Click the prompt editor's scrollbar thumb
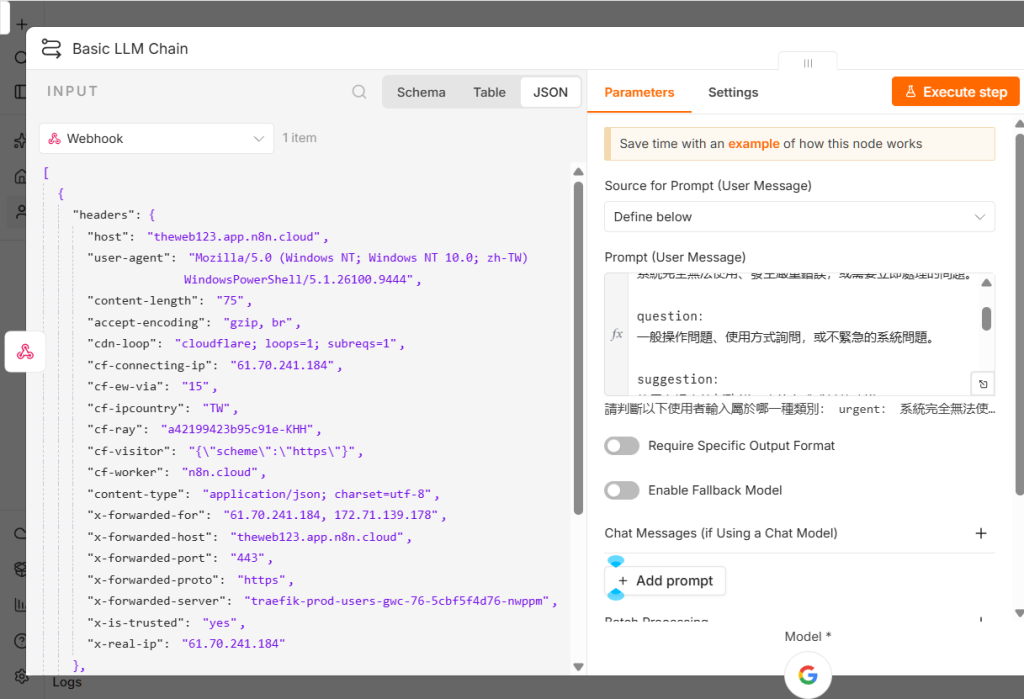Screen dimensions: 1024x699 click(986, 319)
